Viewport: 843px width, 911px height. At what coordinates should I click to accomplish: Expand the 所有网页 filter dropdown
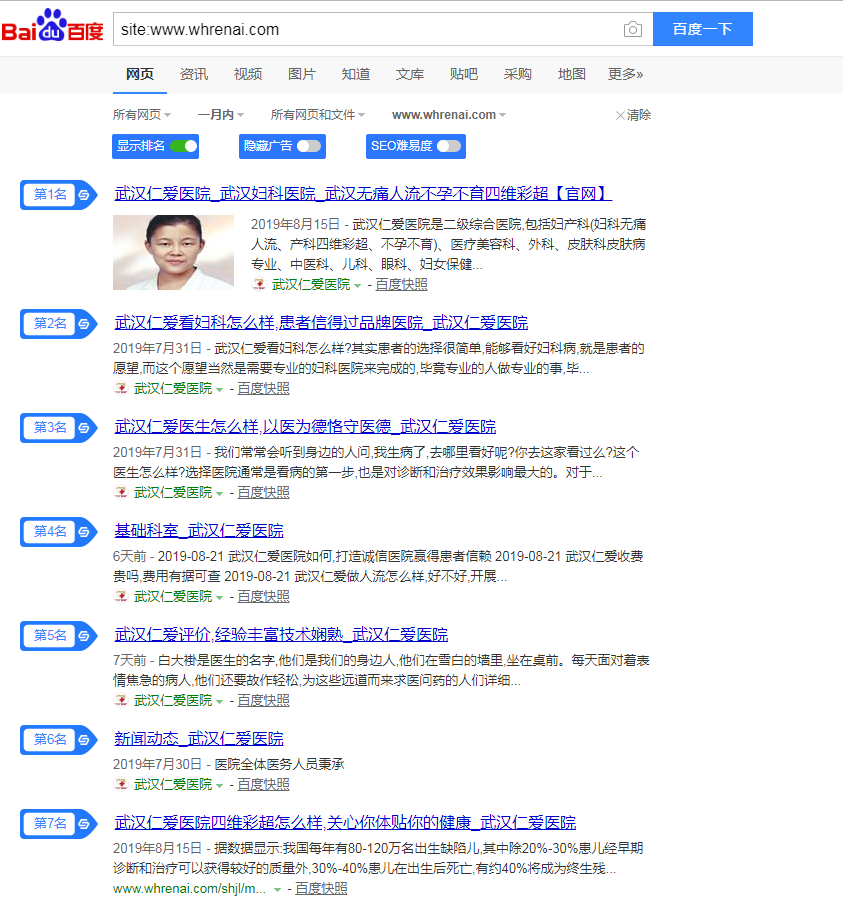click(142, 115)
